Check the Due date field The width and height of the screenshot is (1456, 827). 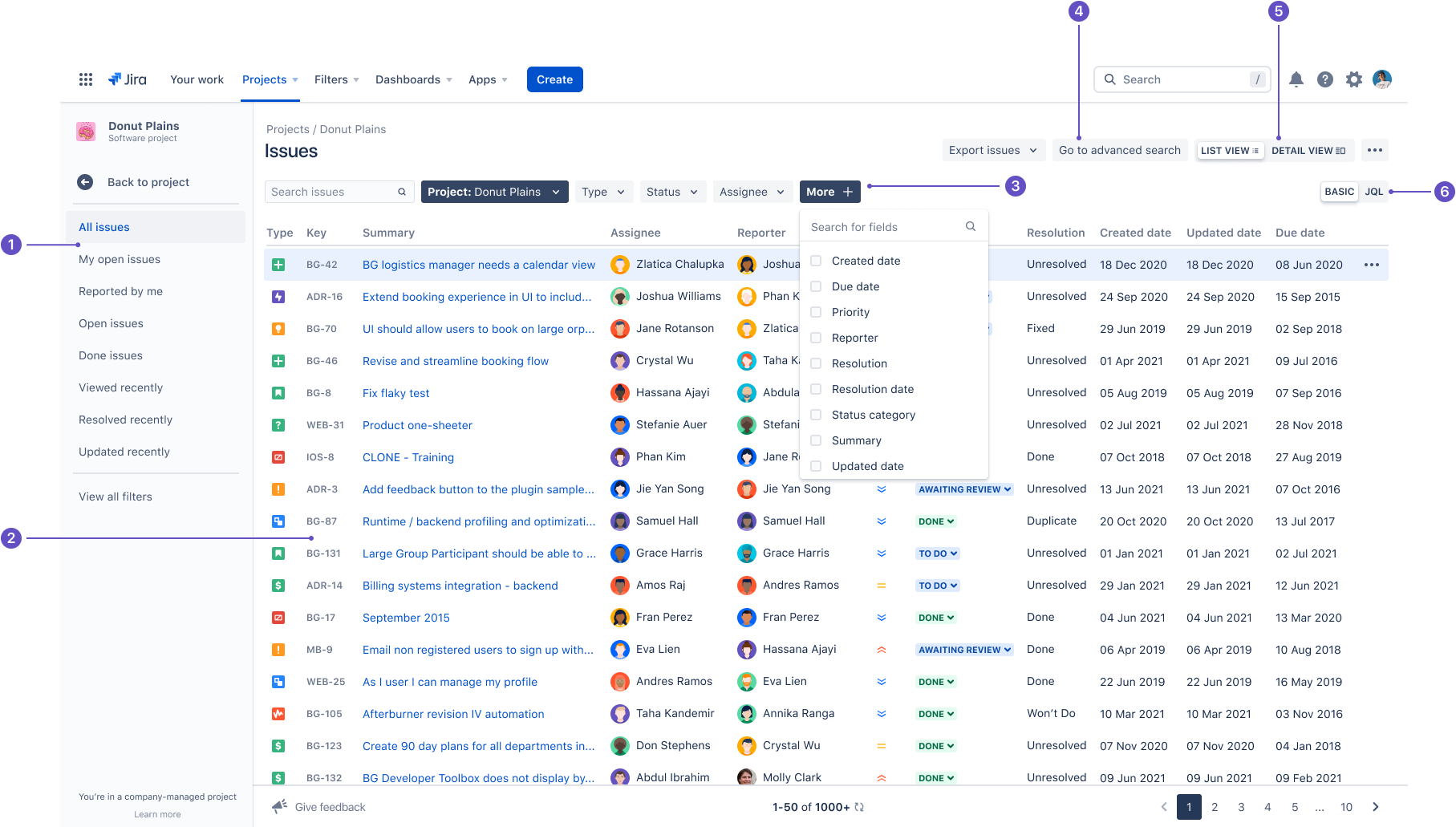point(816,286)
